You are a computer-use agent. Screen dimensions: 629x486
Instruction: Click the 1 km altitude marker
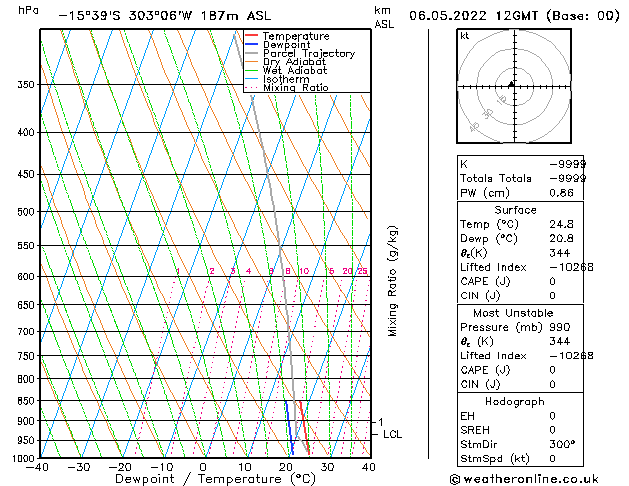tap(381, 422)
